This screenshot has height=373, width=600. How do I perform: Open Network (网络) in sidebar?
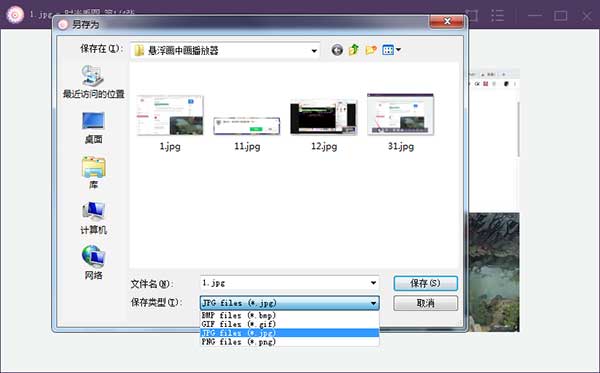pos(93,263)
